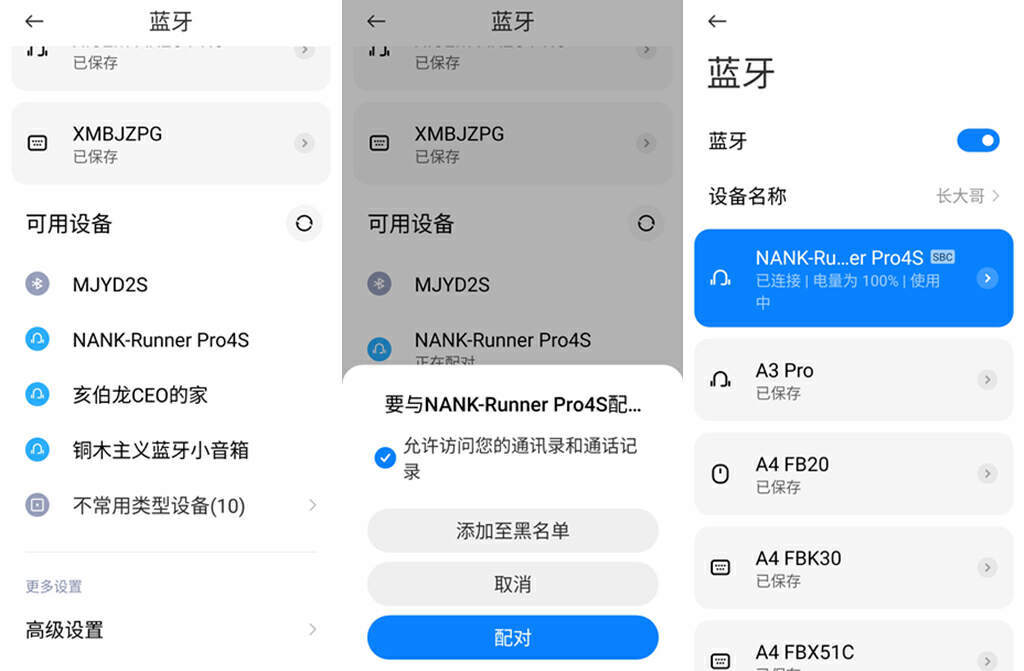Go back using left screen's back arrow
Screen dimensions: 1024x671
(35, 22)
